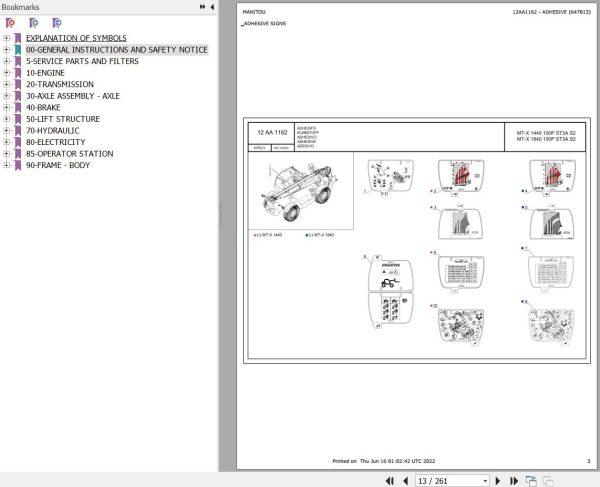The height and width of the screenshot is (487, 600).
Task: Select the 50-LIFT STRUCTURE bookmark
Action: tap(63, 119)
